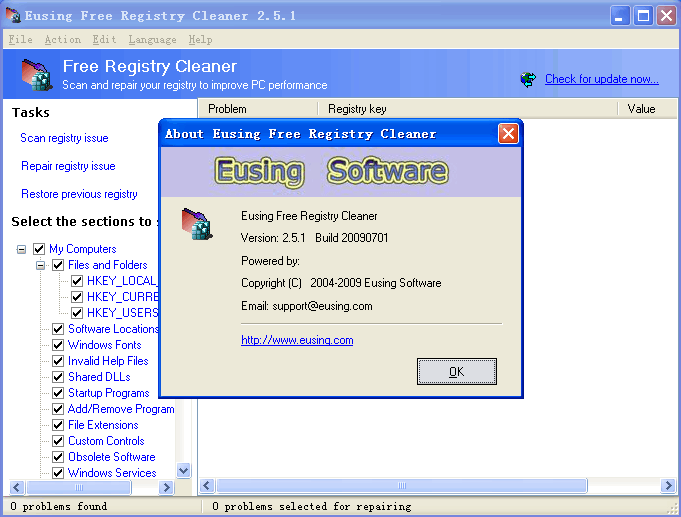Click left arrow of results list horizontal scrollbar

(207, 485)
